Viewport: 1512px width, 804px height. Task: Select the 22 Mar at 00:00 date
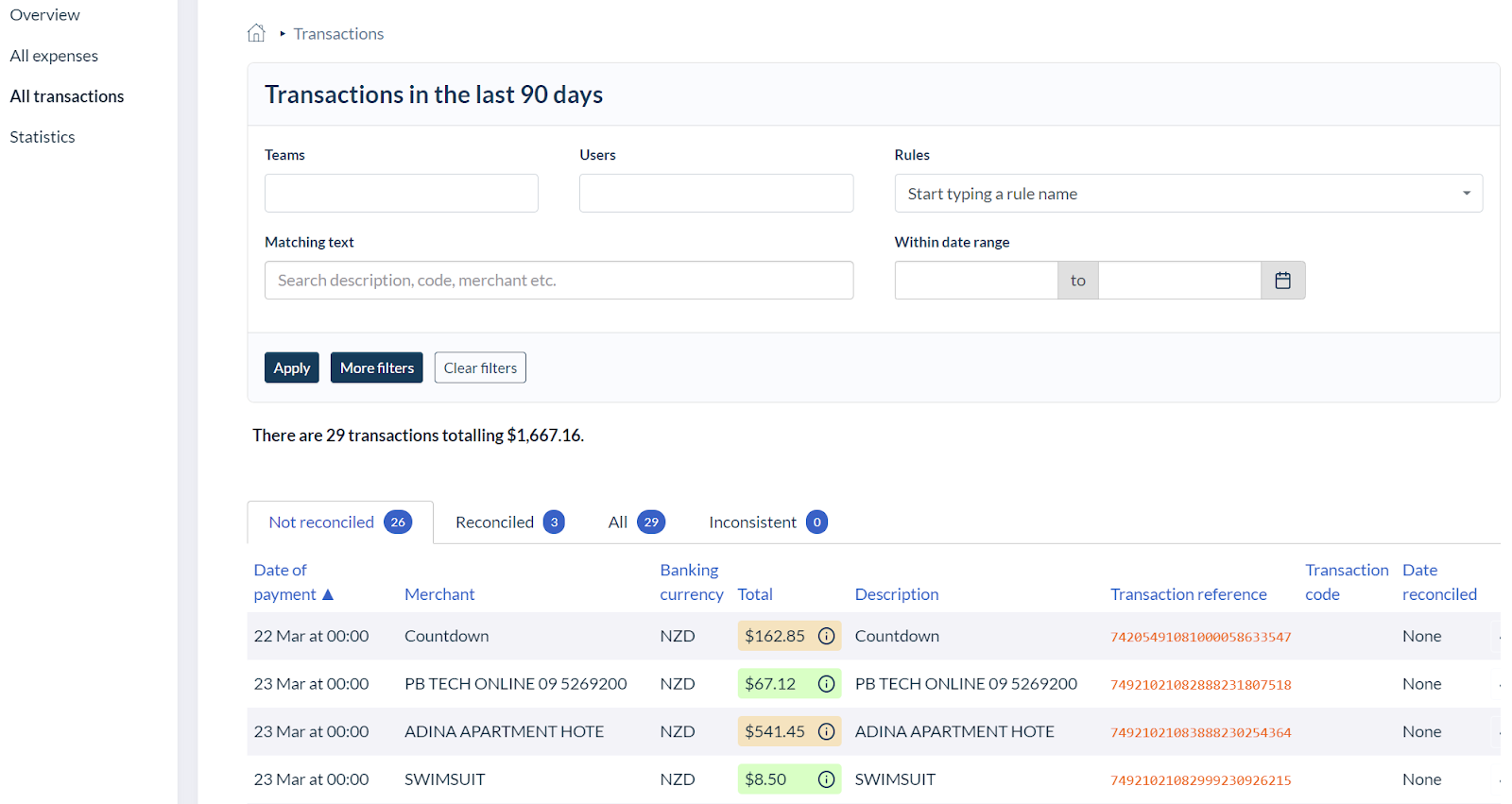311,636
